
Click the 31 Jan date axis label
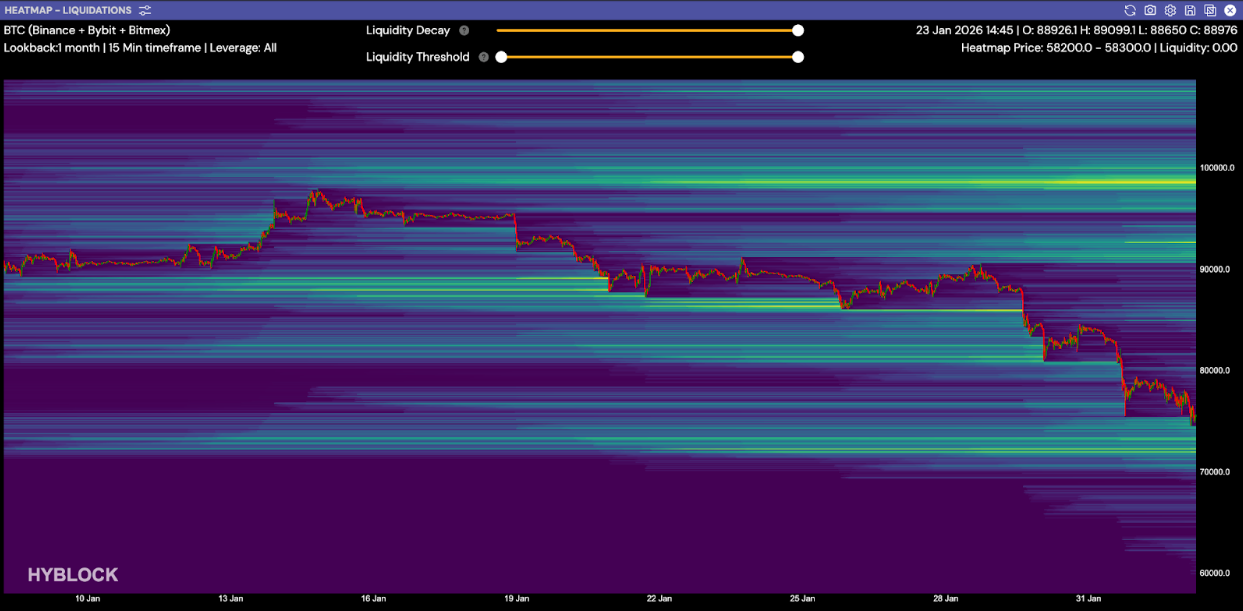[x=1088, y=598]
